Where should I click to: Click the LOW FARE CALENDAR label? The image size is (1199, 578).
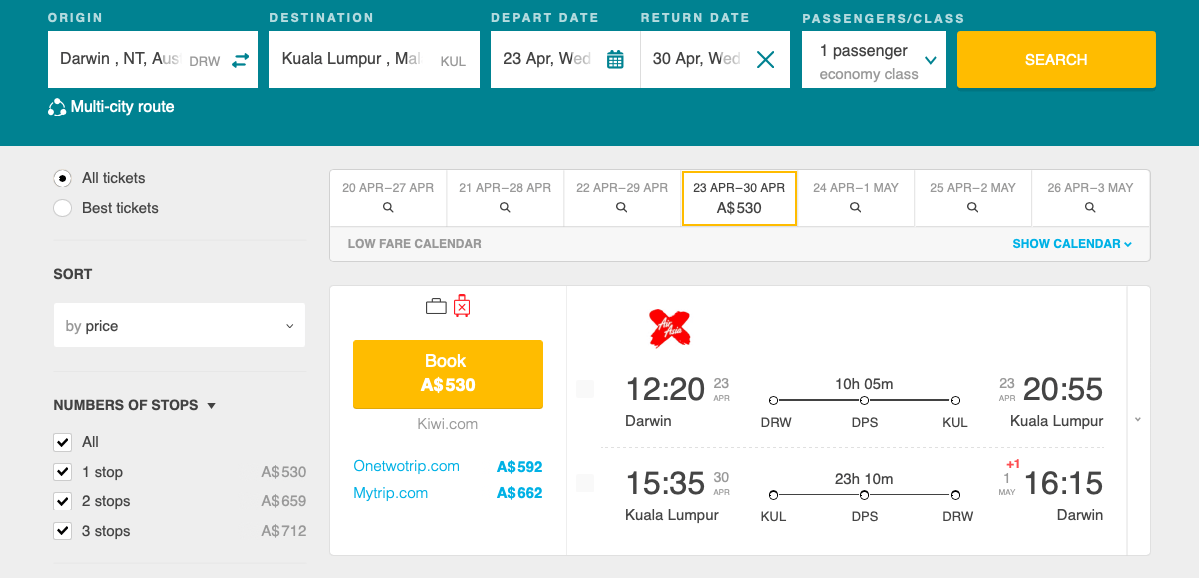(414, 244)
